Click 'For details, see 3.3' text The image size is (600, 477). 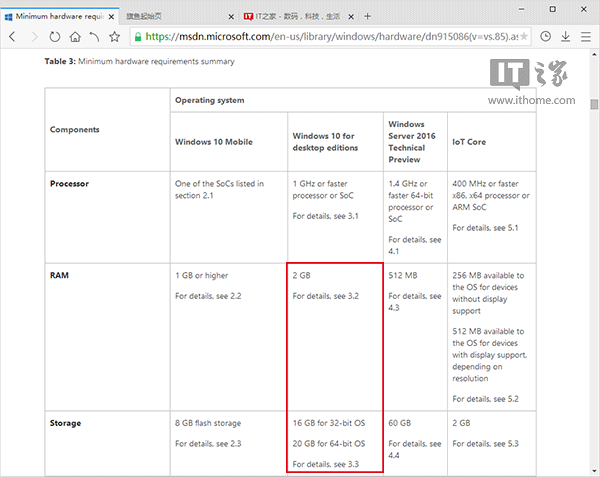coord(326,464)
